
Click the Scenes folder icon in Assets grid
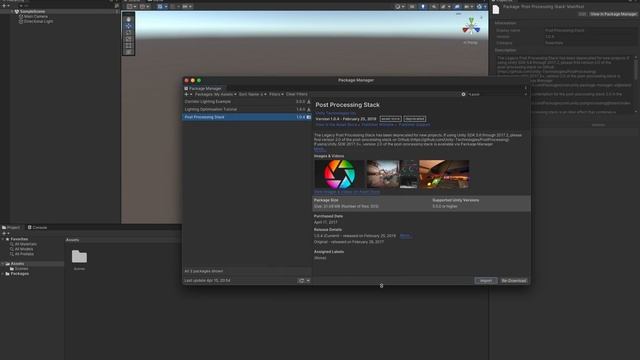click(x=79, y=257)
